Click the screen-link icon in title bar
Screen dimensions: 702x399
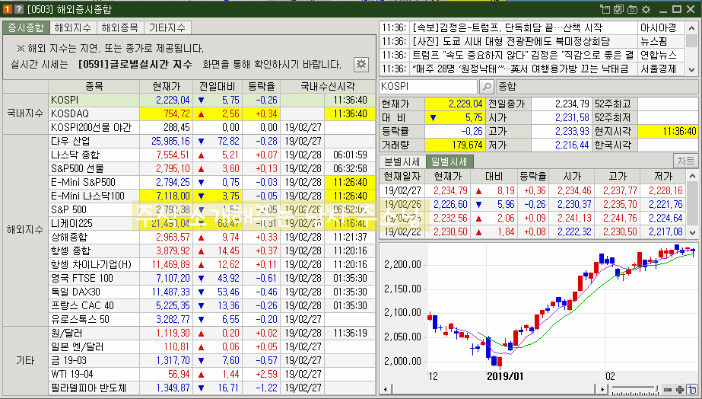[x=605, y=9]
